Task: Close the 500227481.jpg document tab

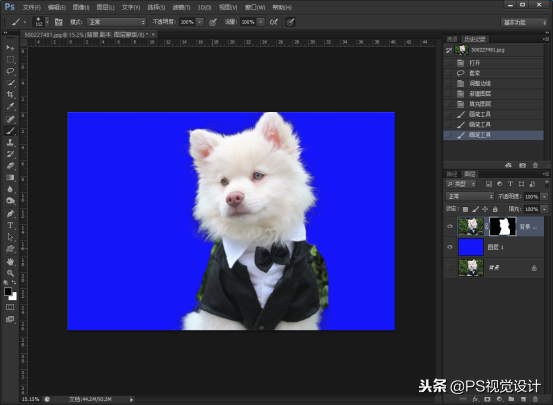Action: (x=153, y=35)
